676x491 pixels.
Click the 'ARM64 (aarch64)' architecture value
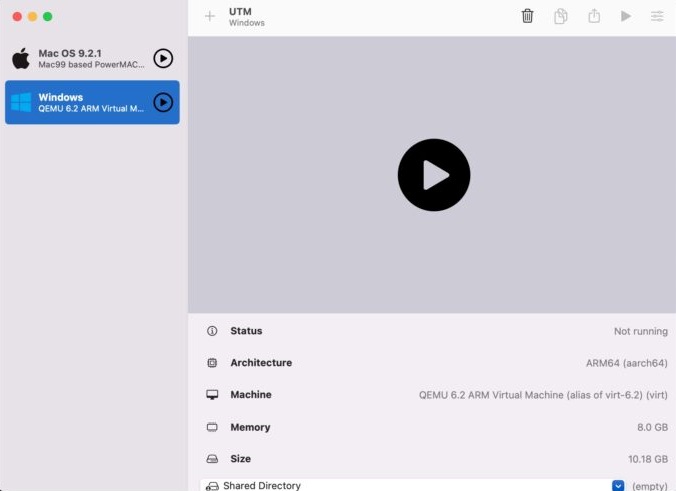pyautogui.click(x=626, y=363)
